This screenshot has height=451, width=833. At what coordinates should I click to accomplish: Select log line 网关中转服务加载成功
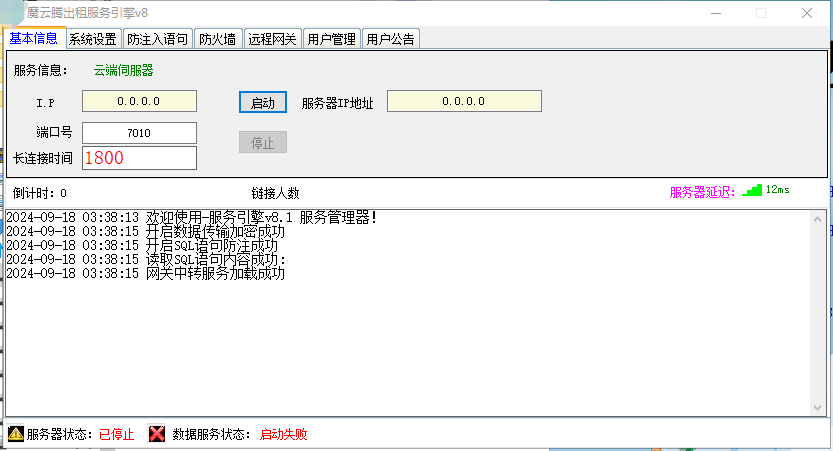pyautogui.click(x=146, y=273)
